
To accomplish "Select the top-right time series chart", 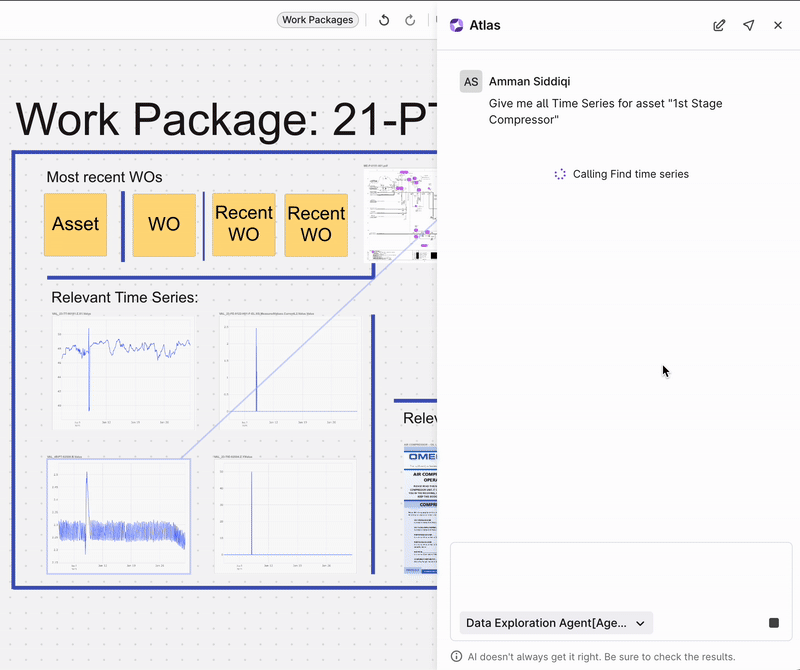I will 290,373.
